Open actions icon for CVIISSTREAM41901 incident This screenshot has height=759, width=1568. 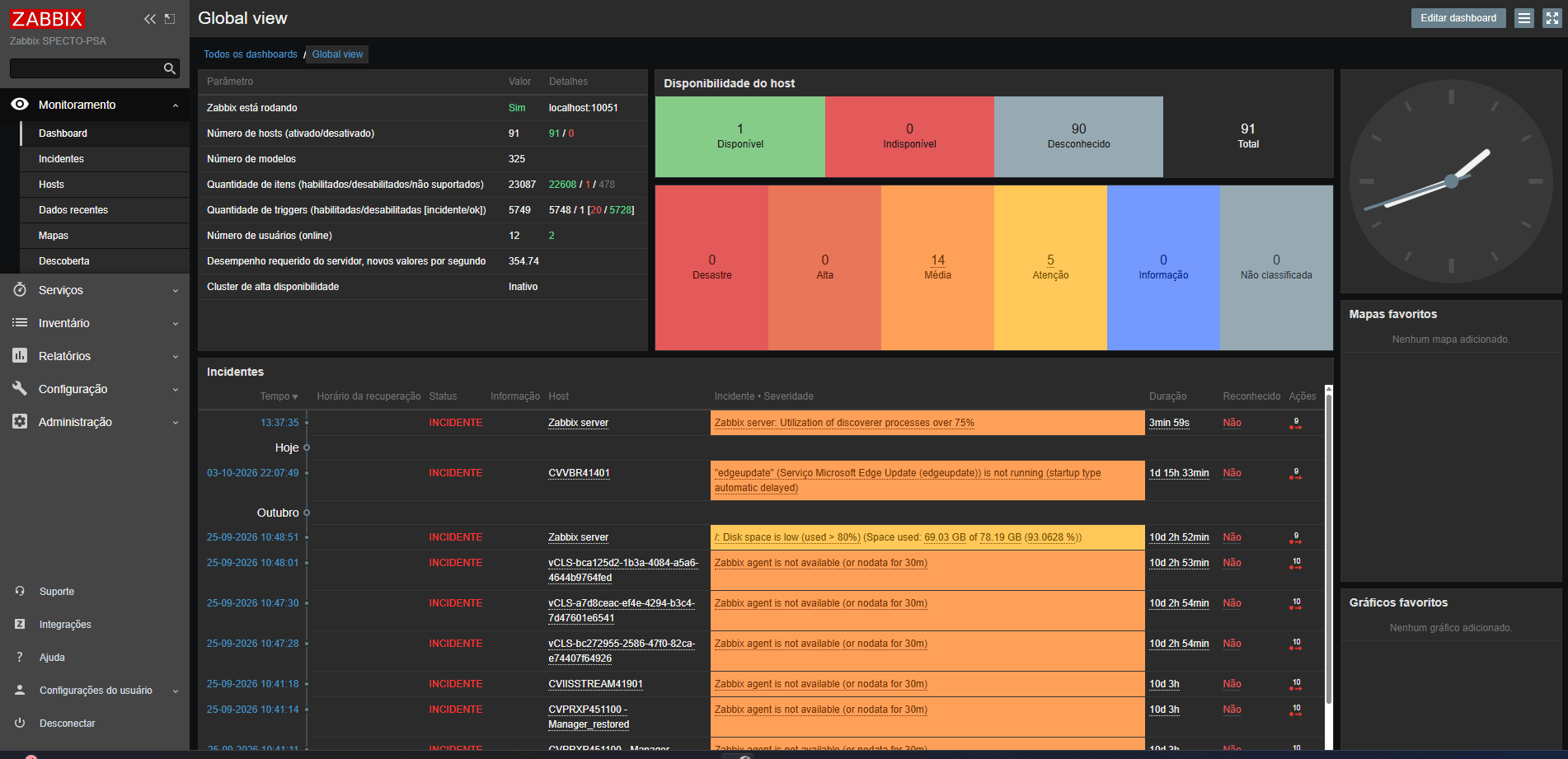coord(1296,685)
